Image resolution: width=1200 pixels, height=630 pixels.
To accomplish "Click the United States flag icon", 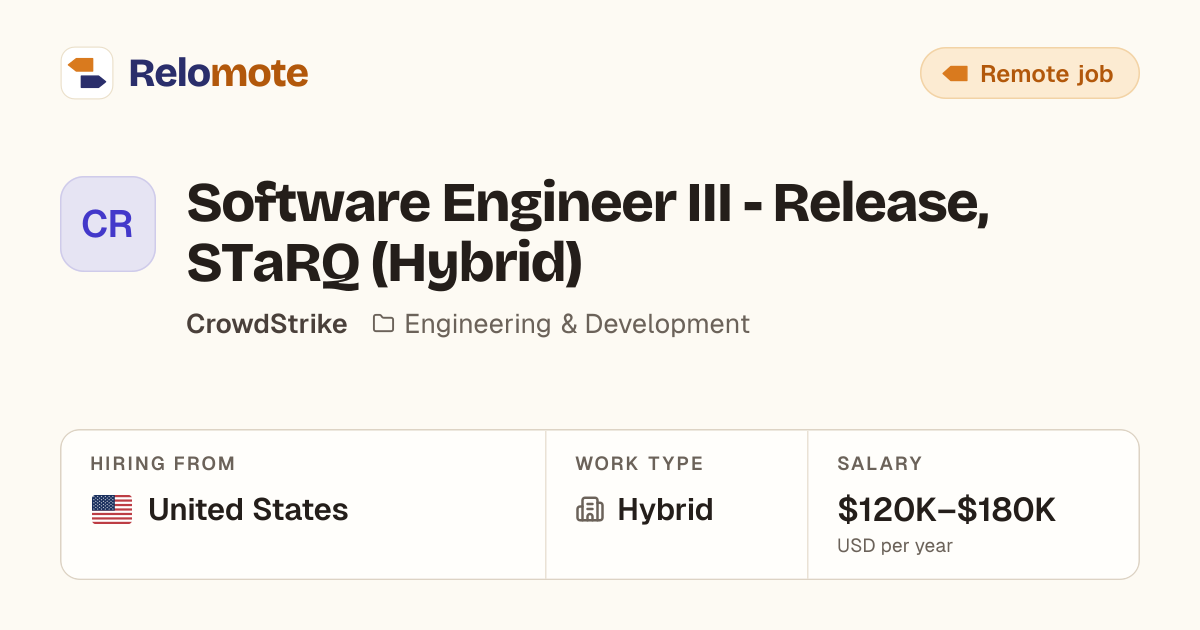I will [x=112, y=510].
